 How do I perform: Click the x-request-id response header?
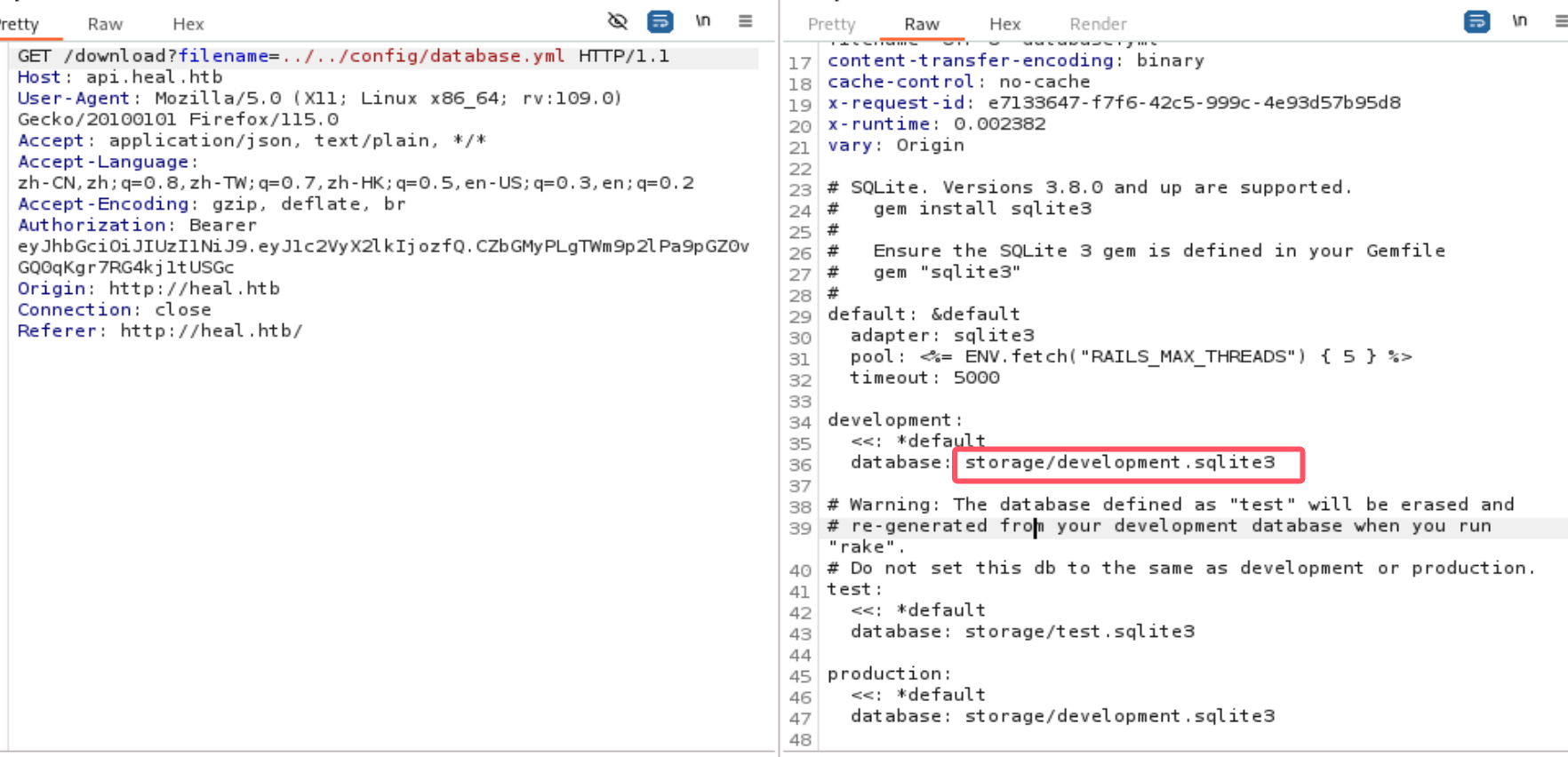(x=1114, y=103)
